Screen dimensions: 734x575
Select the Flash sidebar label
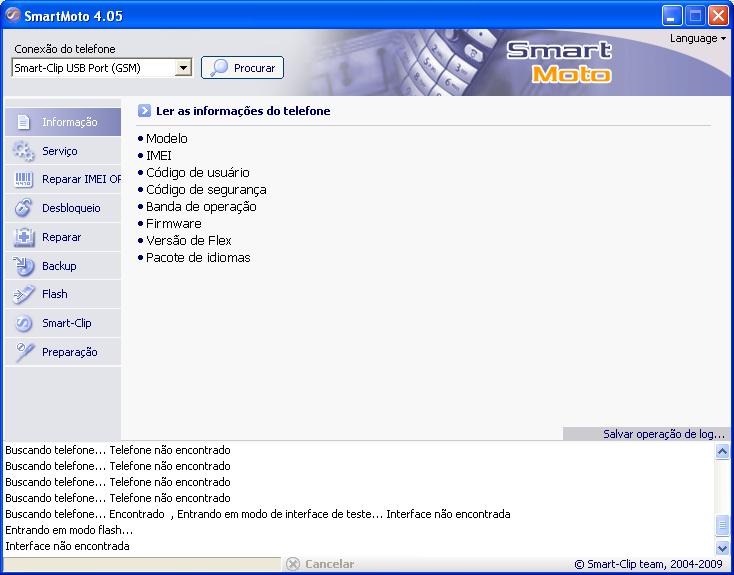point(55,295)
